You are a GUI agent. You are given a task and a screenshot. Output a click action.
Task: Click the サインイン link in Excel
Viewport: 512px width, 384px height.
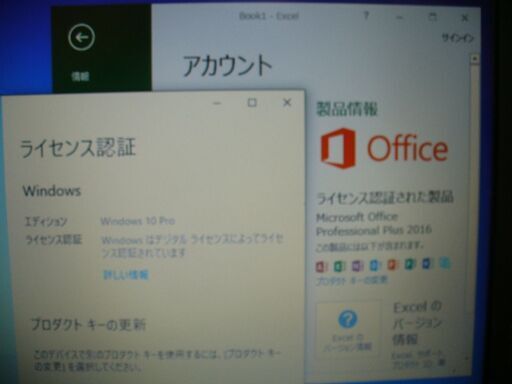click(x=458, y=38)
